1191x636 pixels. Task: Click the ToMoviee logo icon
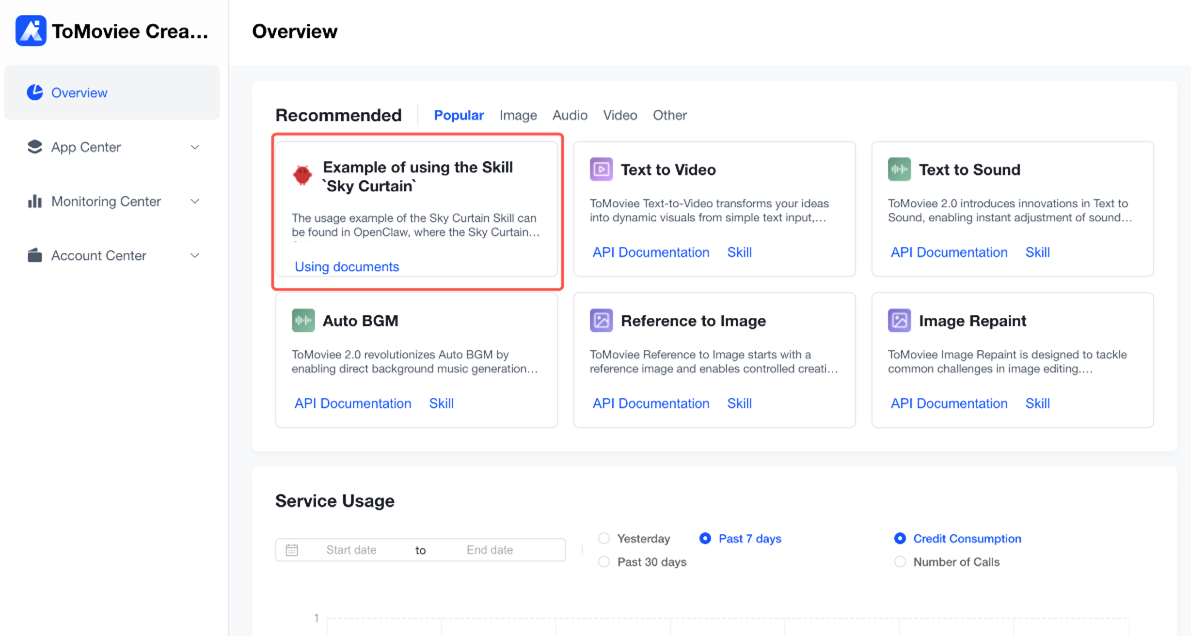[31, 31]
